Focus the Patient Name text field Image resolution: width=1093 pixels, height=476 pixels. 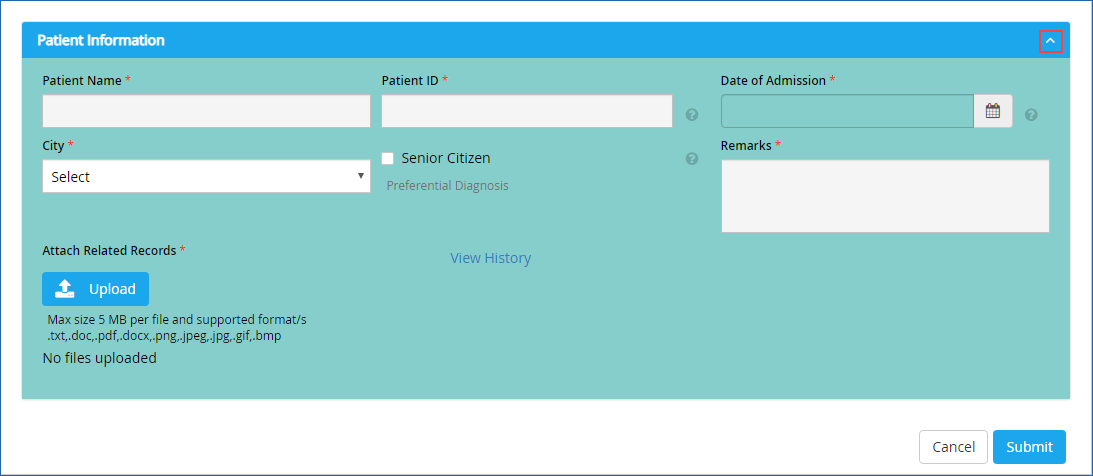[x=206, y=111]
